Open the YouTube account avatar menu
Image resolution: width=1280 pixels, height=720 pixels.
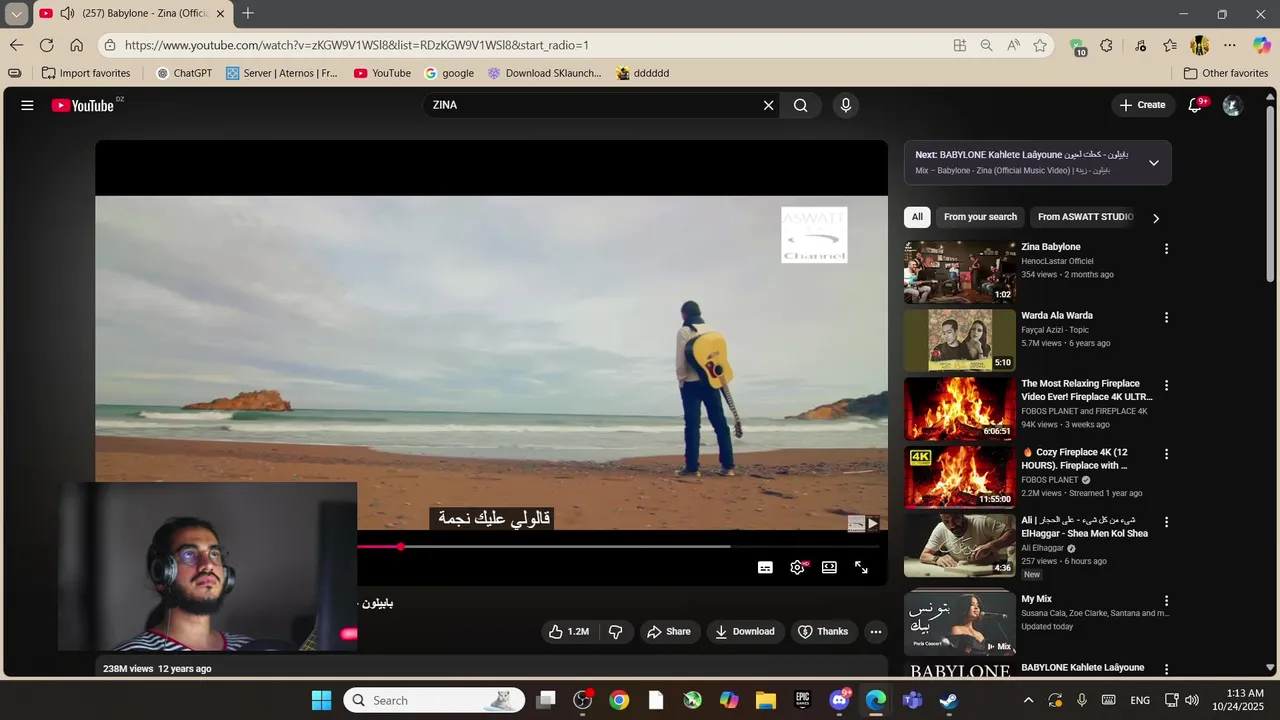coord(1232,105)
